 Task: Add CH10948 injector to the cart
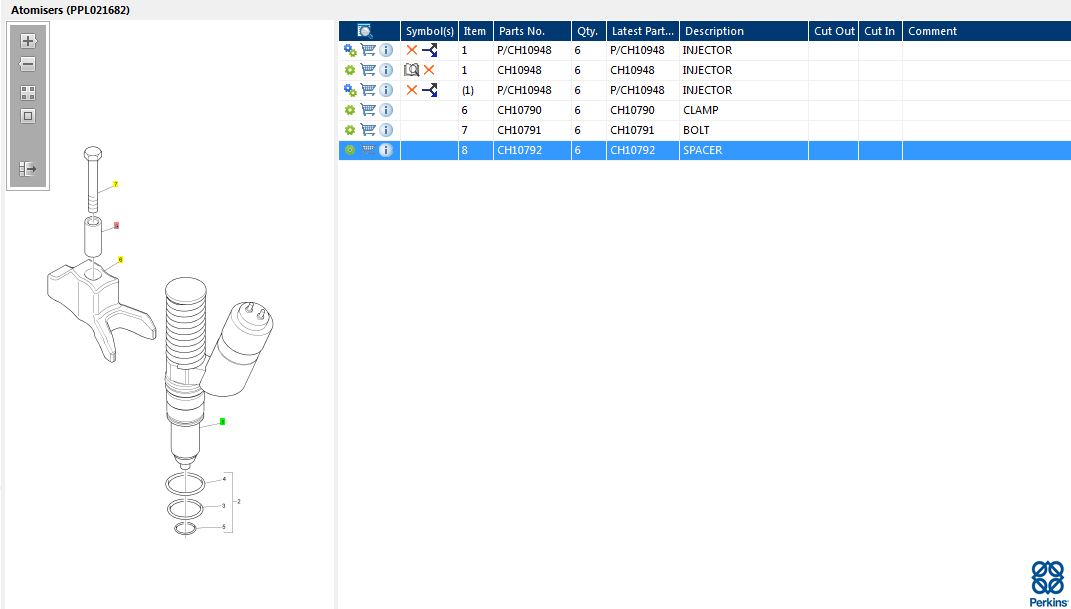(x=368, y=70)
